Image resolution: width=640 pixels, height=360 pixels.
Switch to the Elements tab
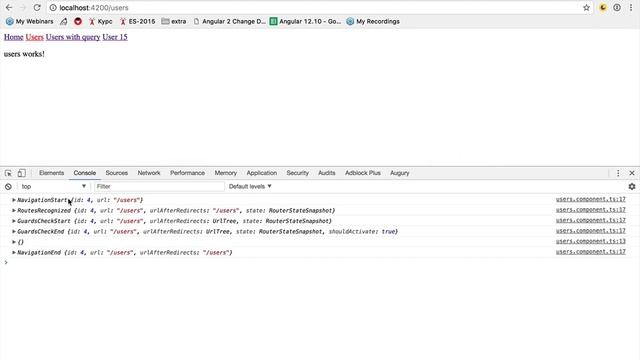coord(51,173)
